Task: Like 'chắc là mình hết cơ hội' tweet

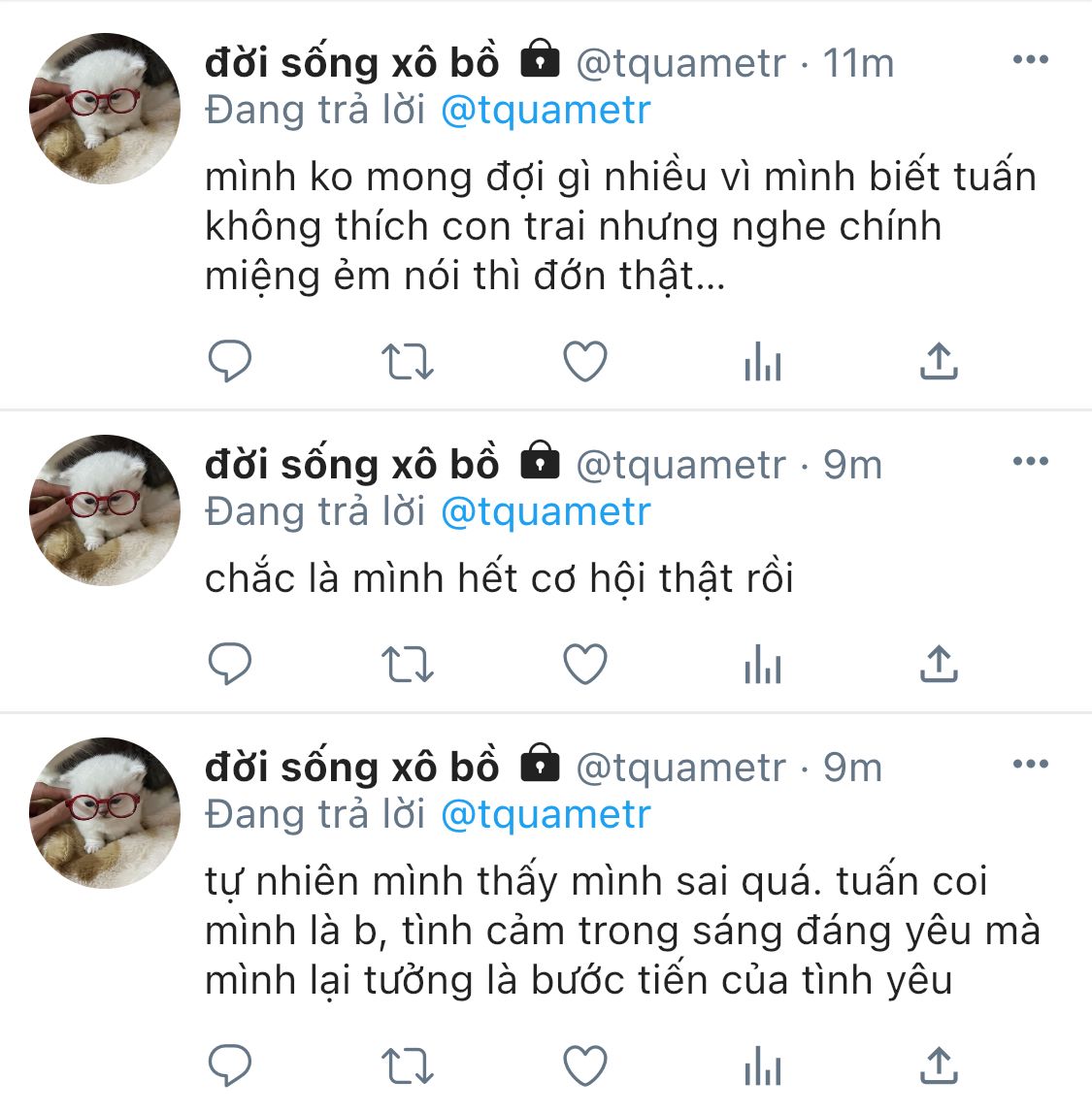Action: pos(585,664)
